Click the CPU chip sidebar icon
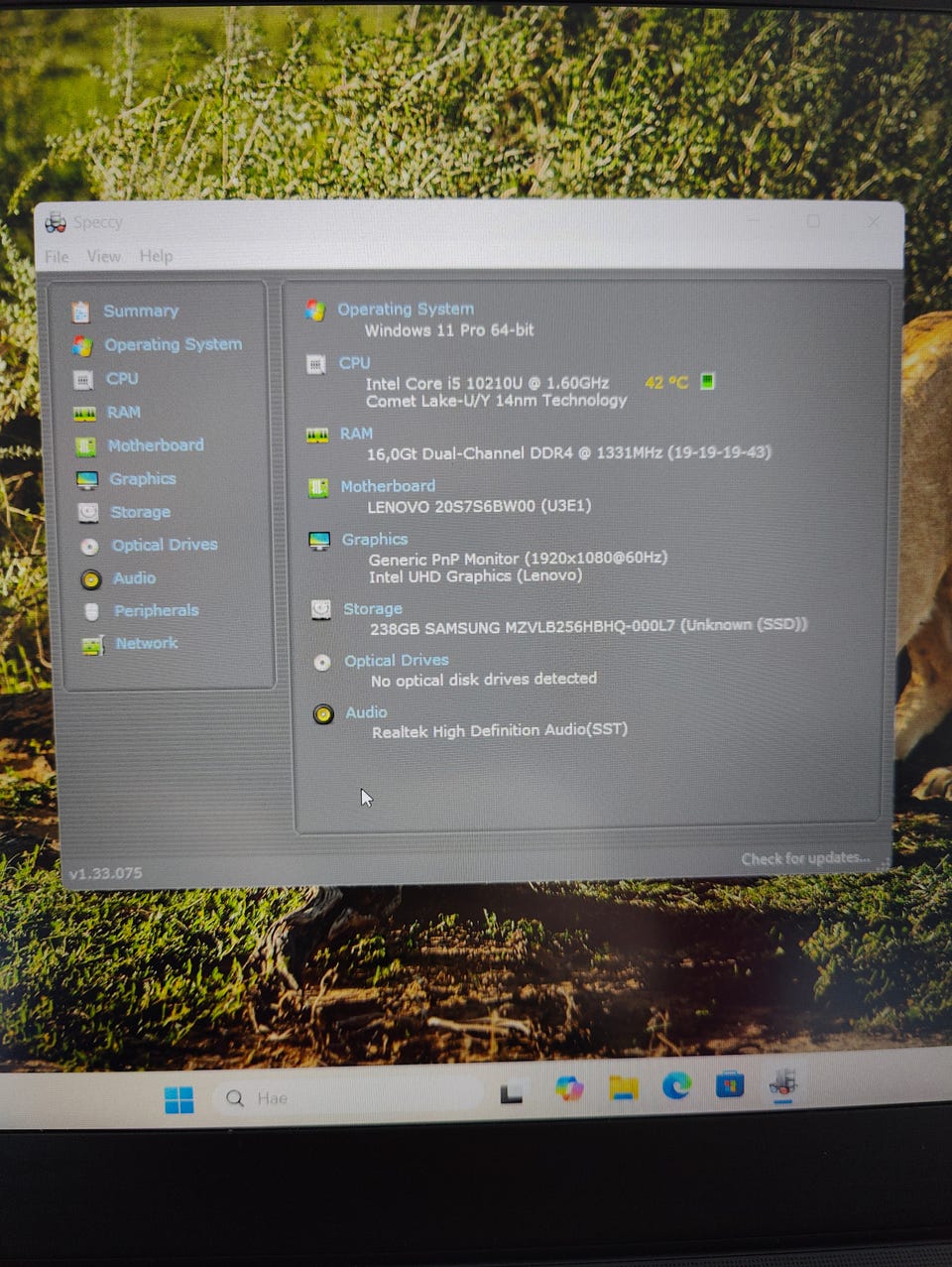Image resolution: width=952 pixels, height=1267 pixels. pos(83,380)
